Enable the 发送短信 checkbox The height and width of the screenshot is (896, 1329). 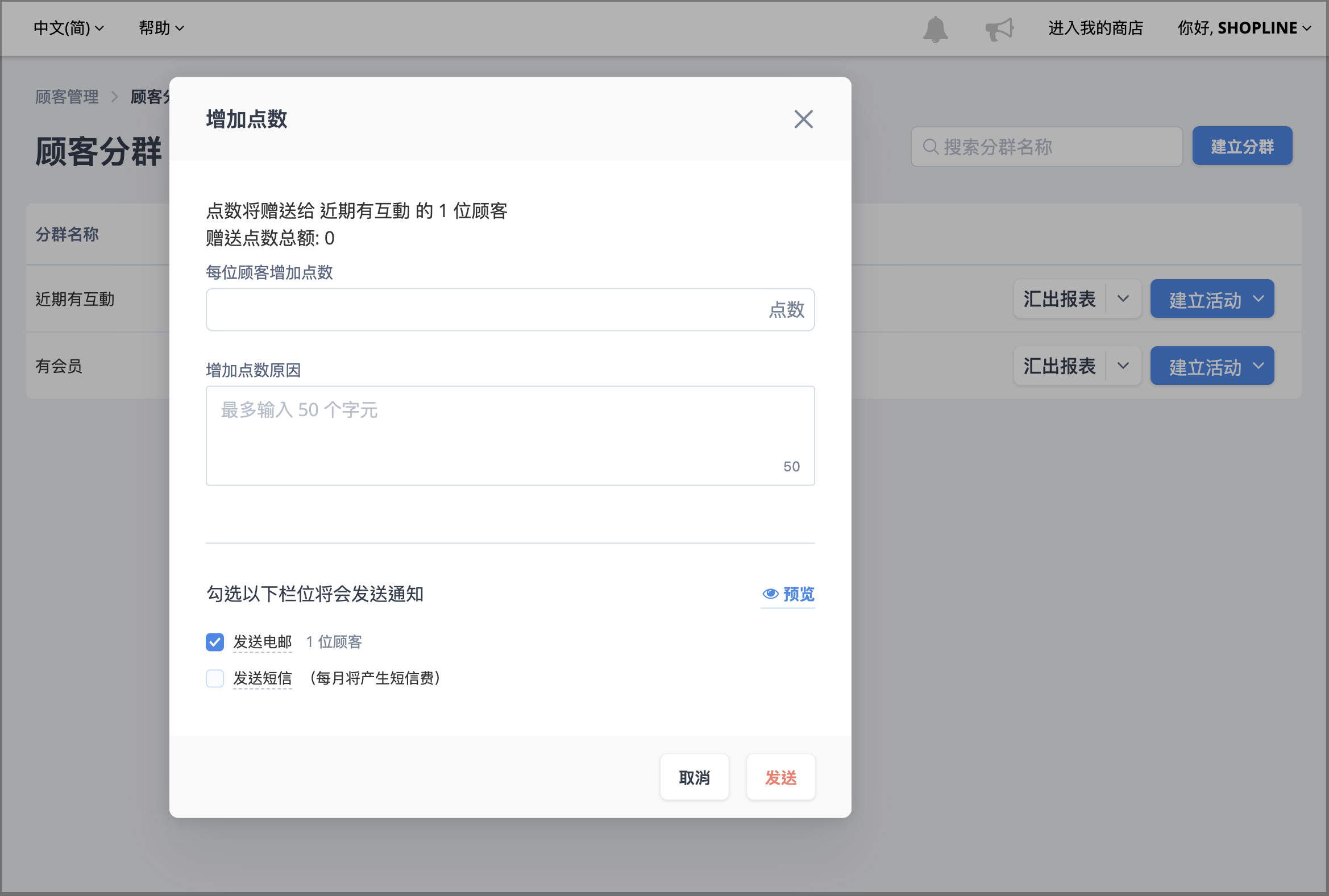point(215,678)
